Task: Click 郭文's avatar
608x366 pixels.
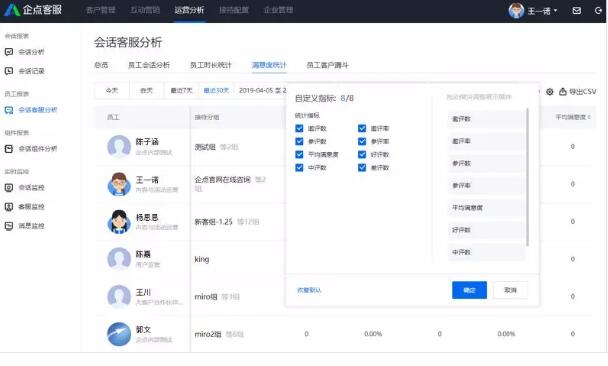Action: 119,334
